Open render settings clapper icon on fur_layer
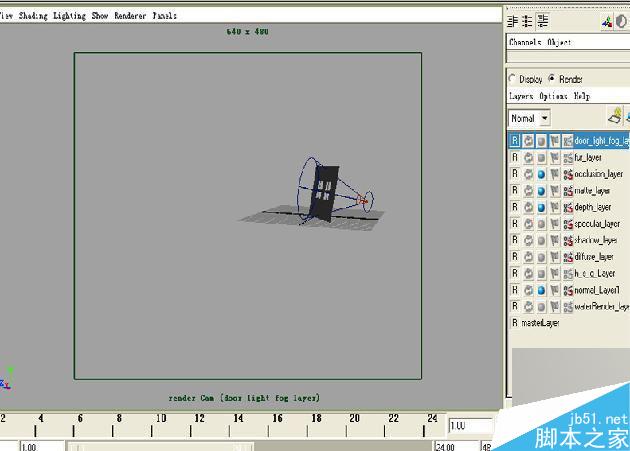The image size is (630, 451). point(568,158)
